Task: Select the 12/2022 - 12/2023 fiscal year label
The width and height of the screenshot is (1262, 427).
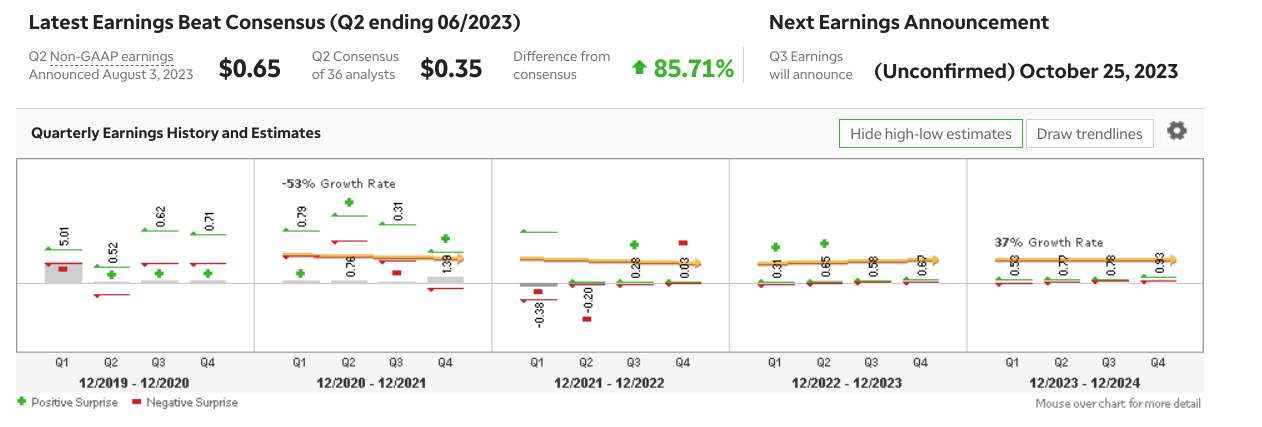Action: coord(847,382)
